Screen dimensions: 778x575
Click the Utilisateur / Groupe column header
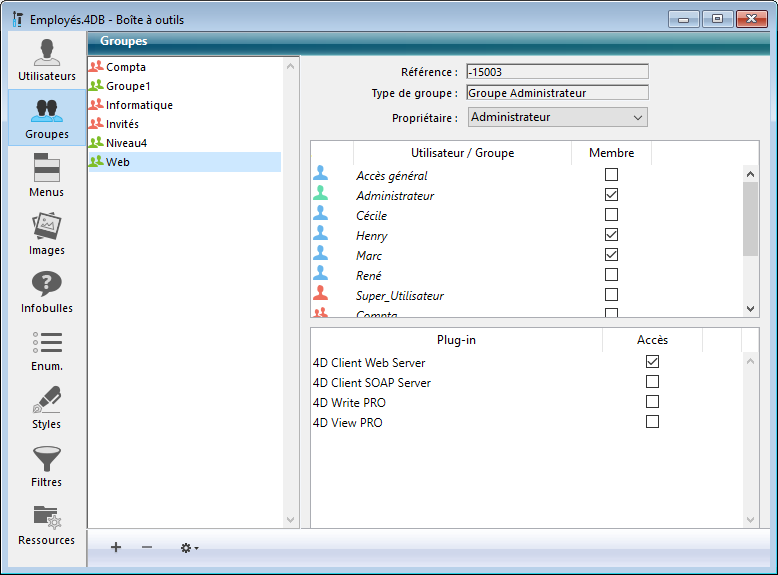click(462, 152)
